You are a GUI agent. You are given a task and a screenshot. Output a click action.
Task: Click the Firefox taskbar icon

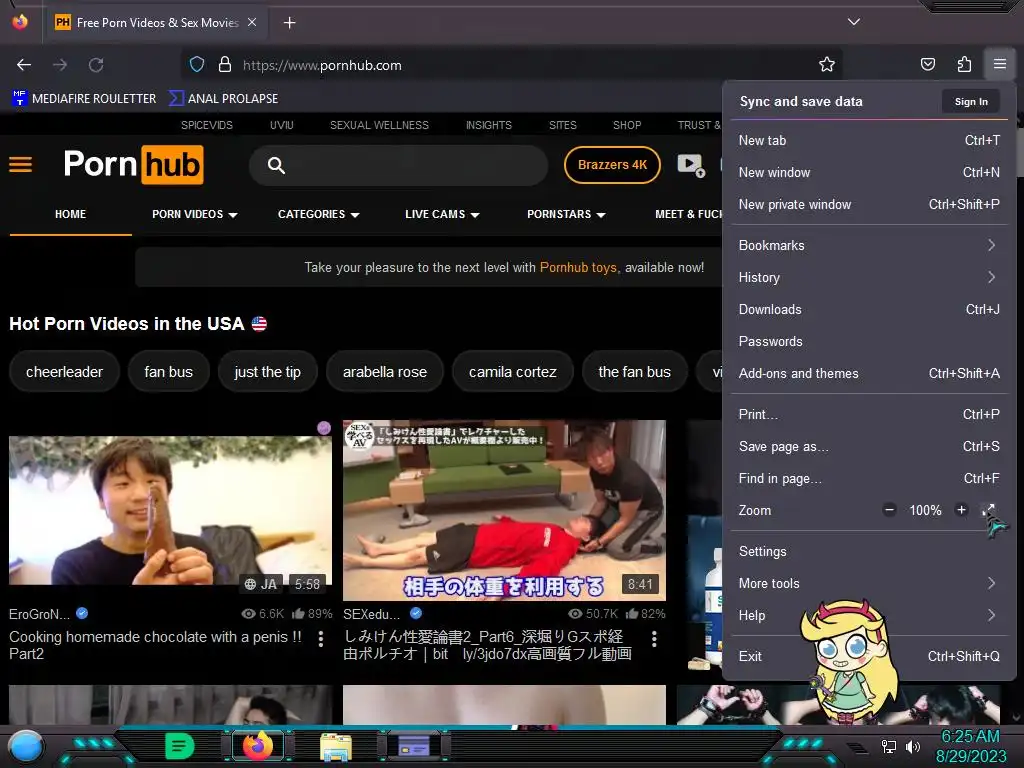[x=257, y=746]
